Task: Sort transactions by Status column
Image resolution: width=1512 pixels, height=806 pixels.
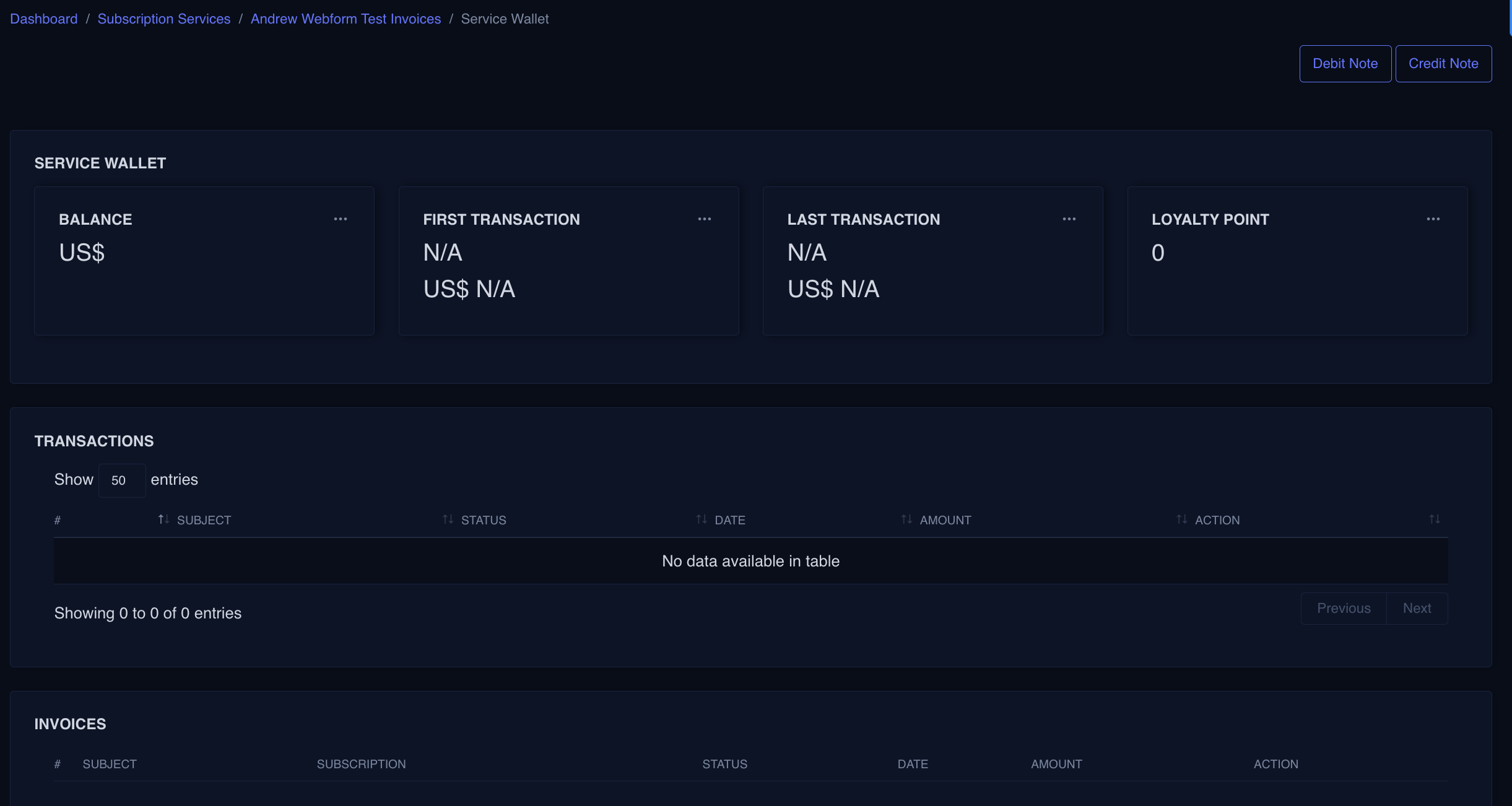Action: tap(483, 520)
